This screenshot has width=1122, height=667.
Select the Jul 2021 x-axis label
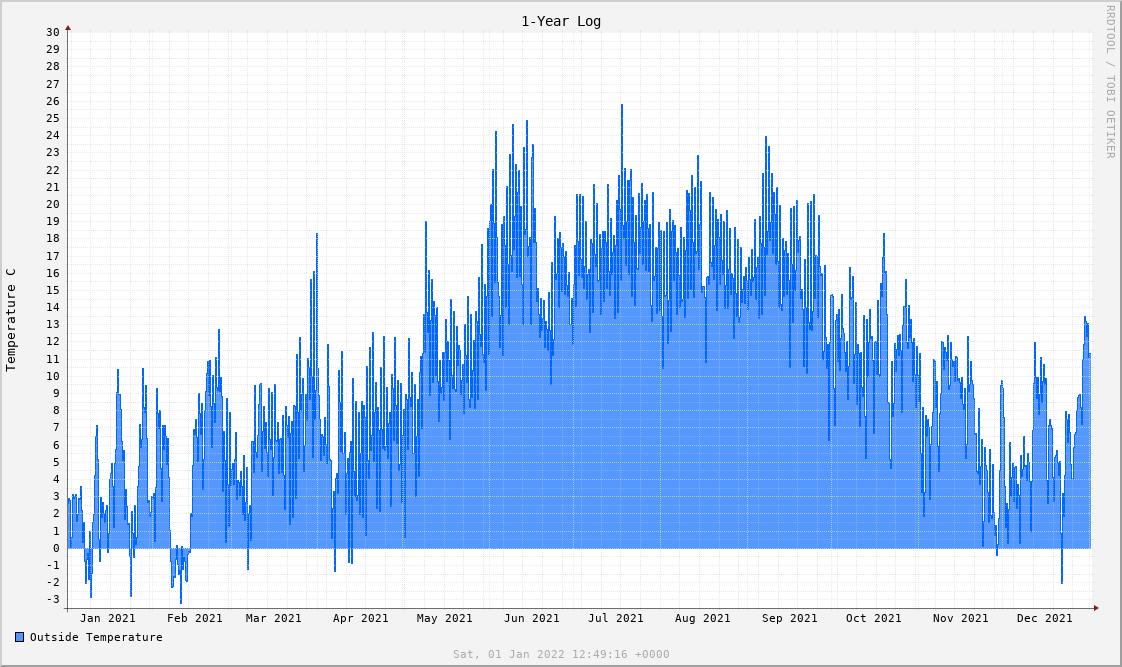tap(615, 618)
